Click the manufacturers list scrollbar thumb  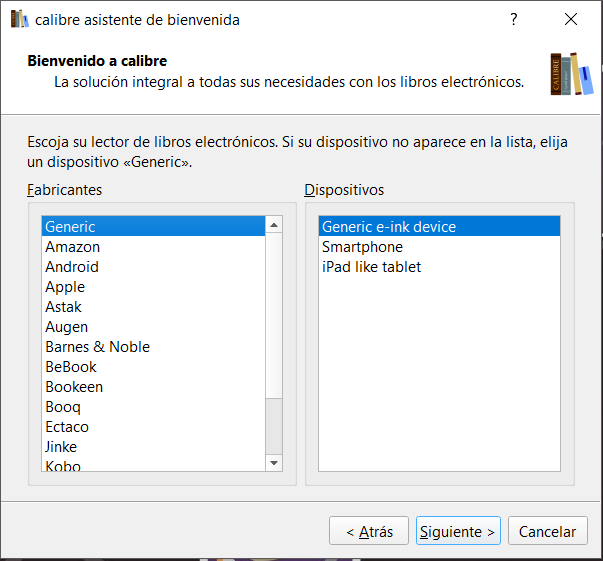(x=274, y=315)
